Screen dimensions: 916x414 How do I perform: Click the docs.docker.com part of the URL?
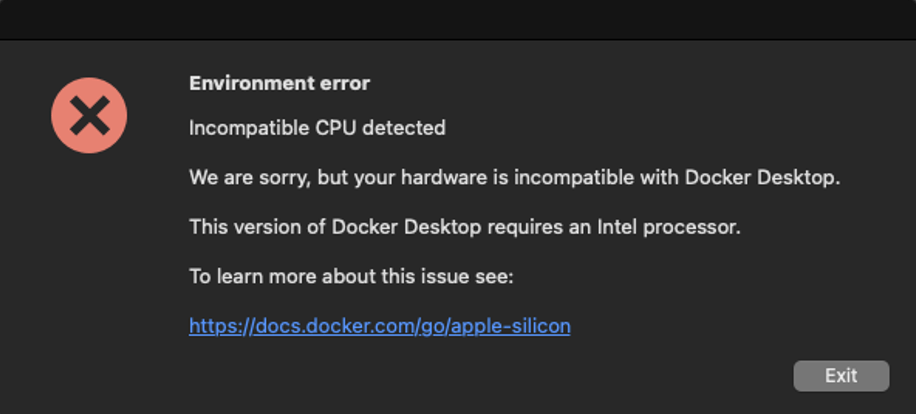pyautogui.click(x=335, y=326)
